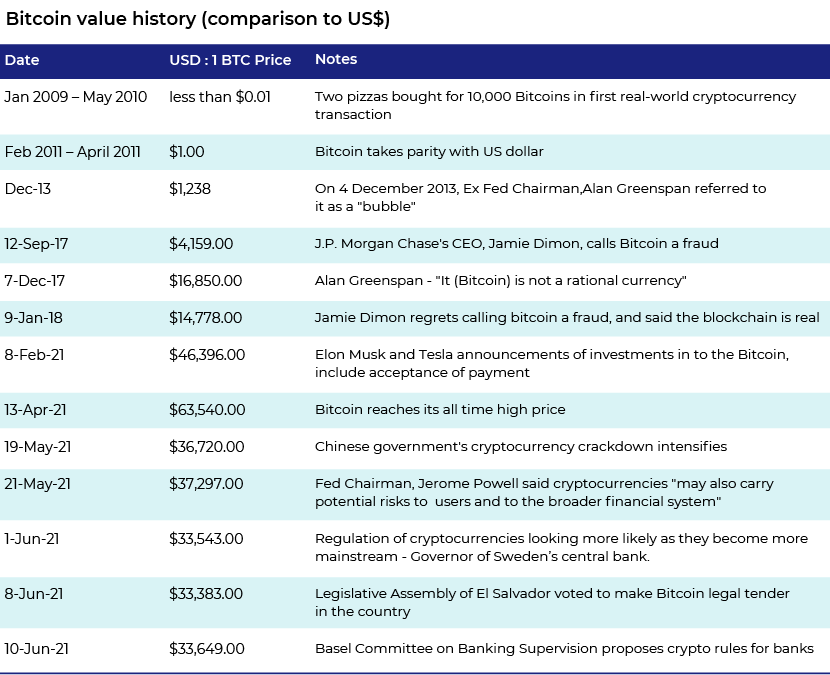Select note "Bitcoin reaches its all time high price"
Image resolution: width=830 pixels, height=675 pixels.
[x=440, y=410]
